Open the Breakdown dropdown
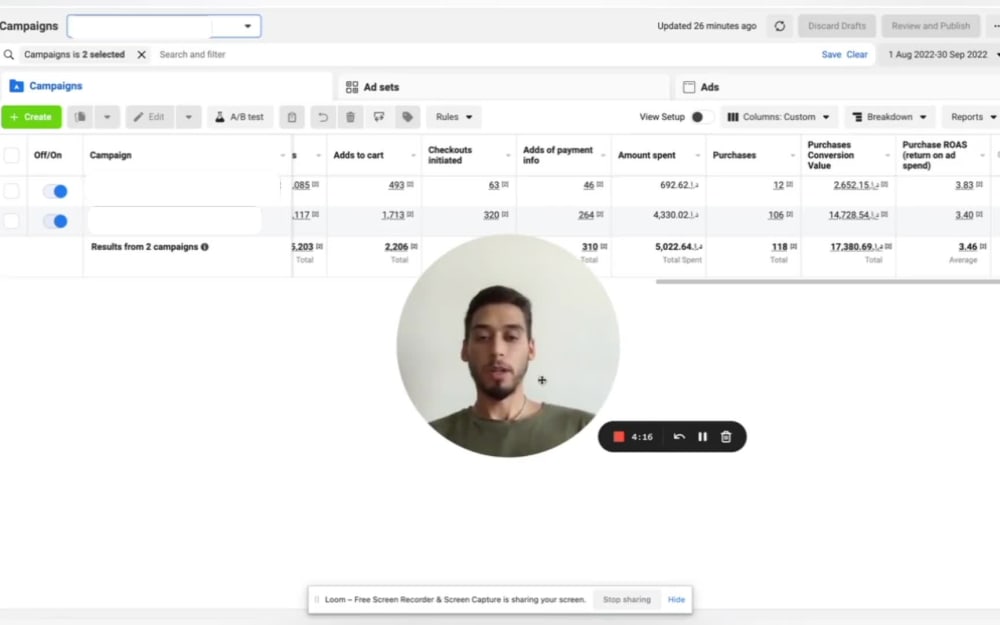Image resolution: width=1000 pixels, height=625 pixels. 890,117
